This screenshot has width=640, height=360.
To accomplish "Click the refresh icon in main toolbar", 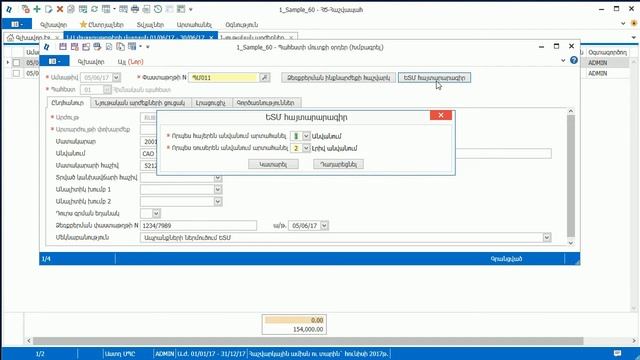I will click(94, 9).
